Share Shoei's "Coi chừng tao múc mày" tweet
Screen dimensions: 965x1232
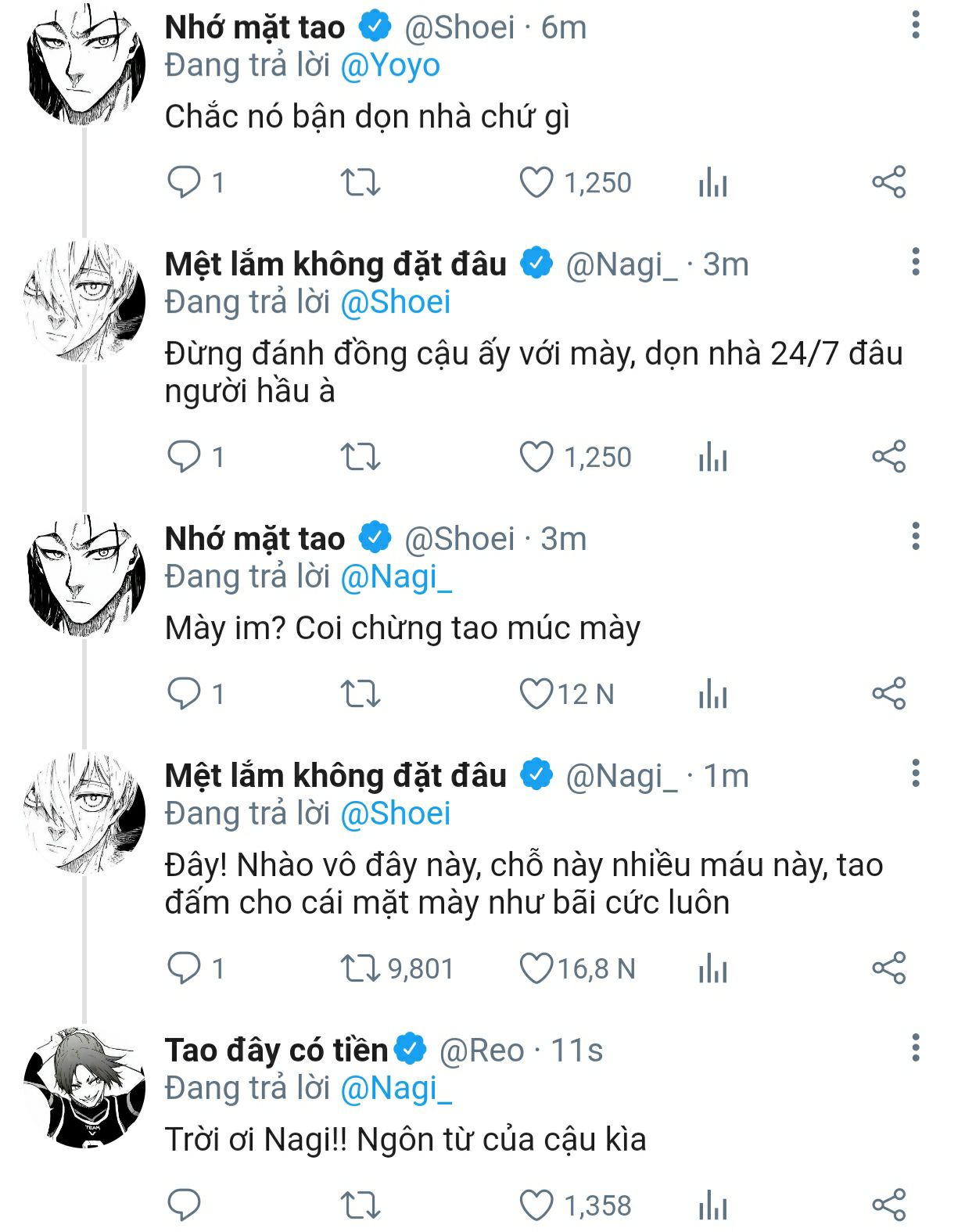(888, 694)
